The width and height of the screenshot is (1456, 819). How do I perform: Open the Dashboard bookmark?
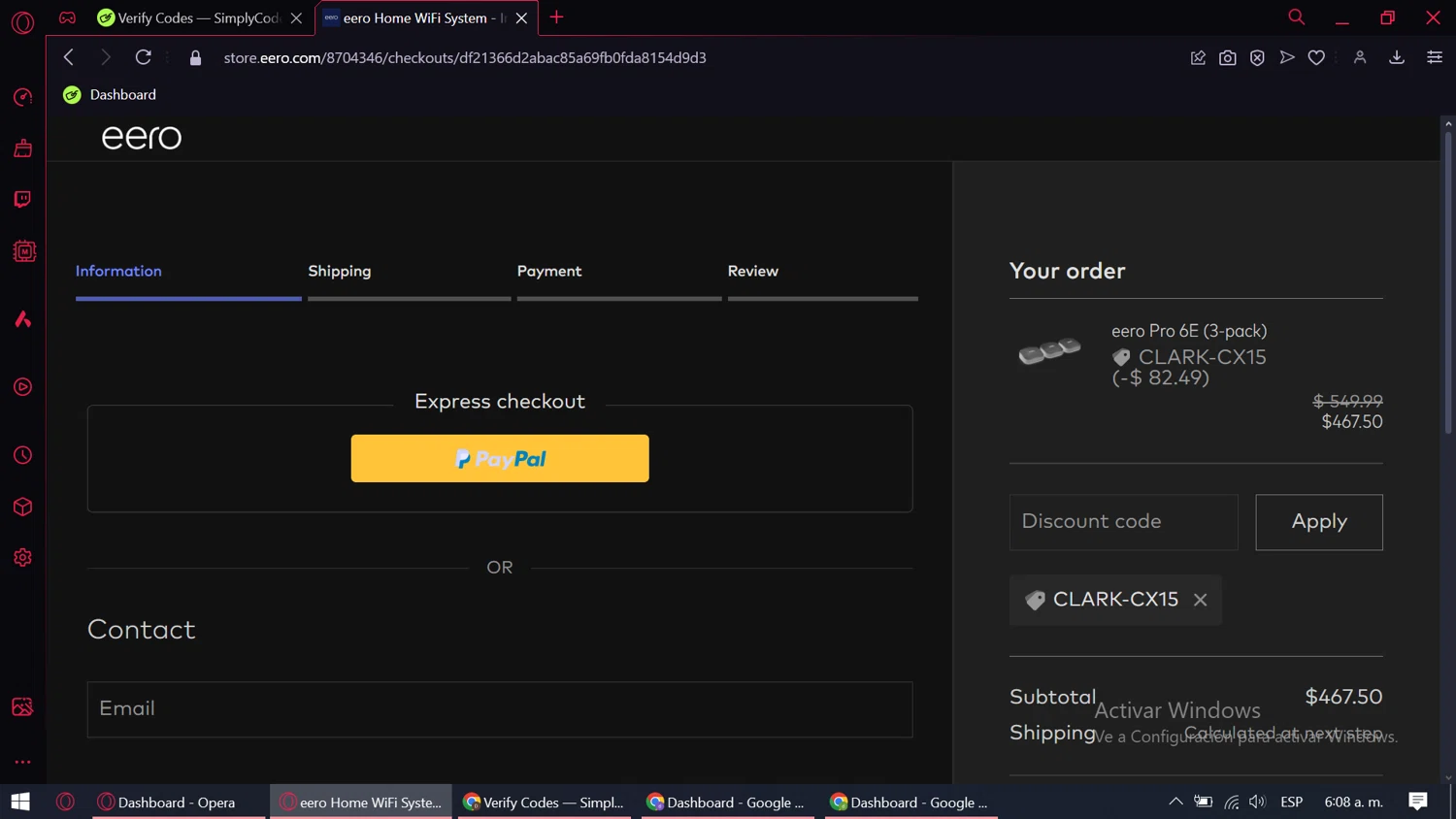tap(110, 94)
